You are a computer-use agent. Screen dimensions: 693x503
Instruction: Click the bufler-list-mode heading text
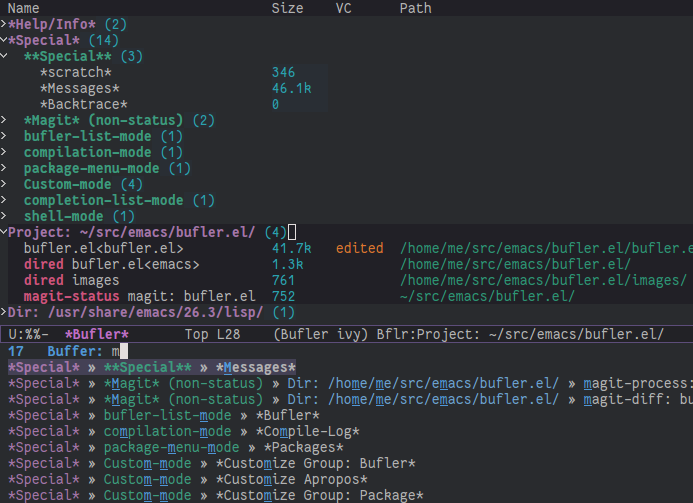point(88,136)
